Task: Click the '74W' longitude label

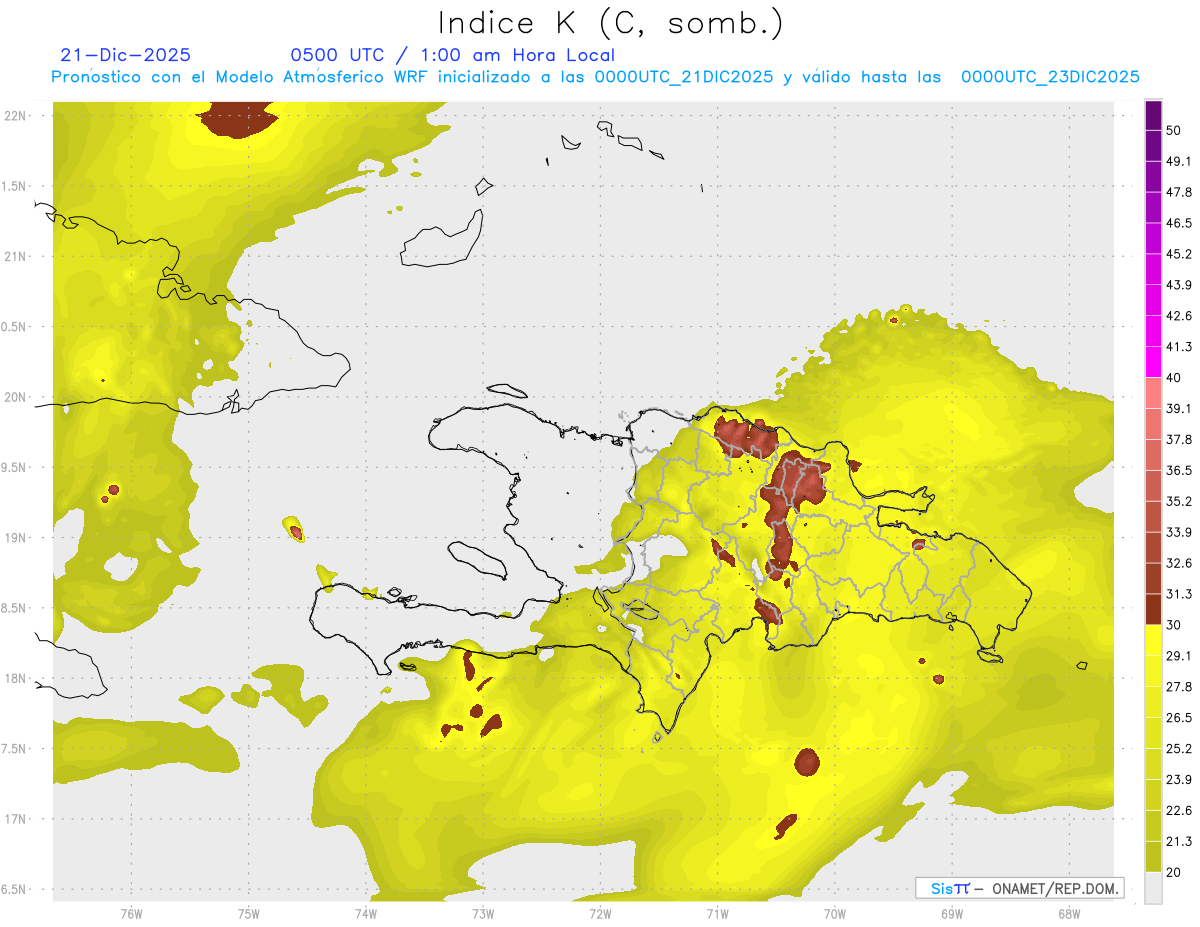Action: click(365, 913)
